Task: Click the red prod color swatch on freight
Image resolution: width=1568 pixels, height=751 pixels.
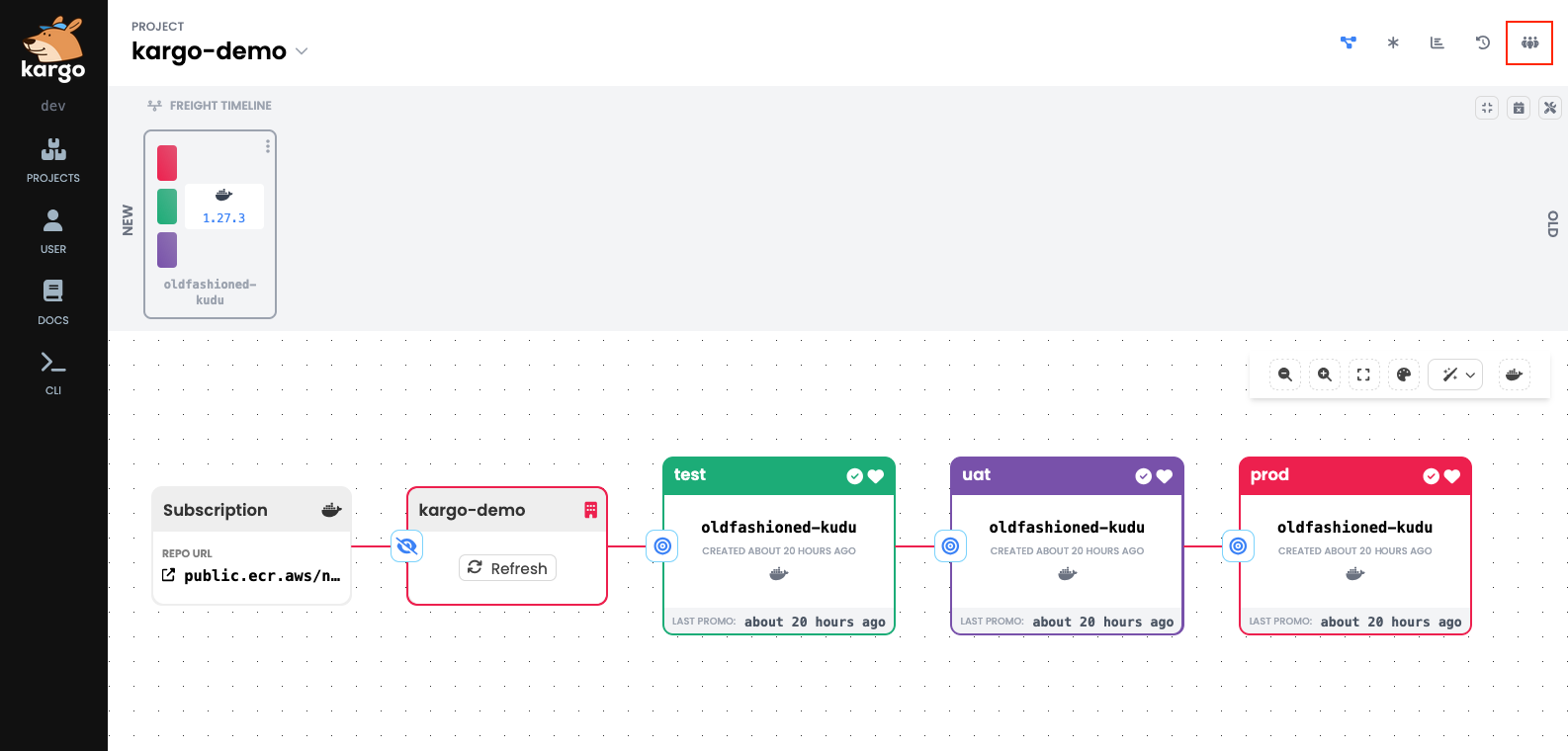Action: coord(167,163)
